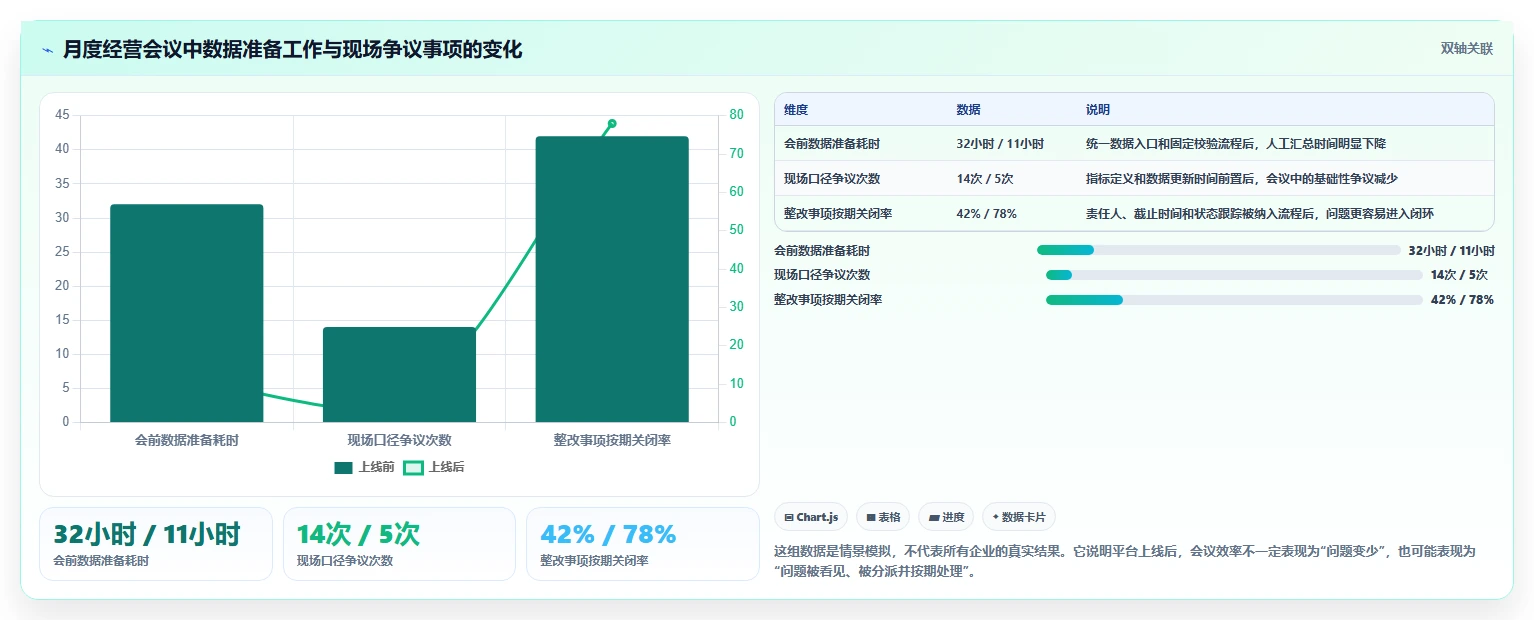Screen dimensions: 1534x620
Task: Click the 现场口径争议次数 progress bar
Action: click(1234, 275)
